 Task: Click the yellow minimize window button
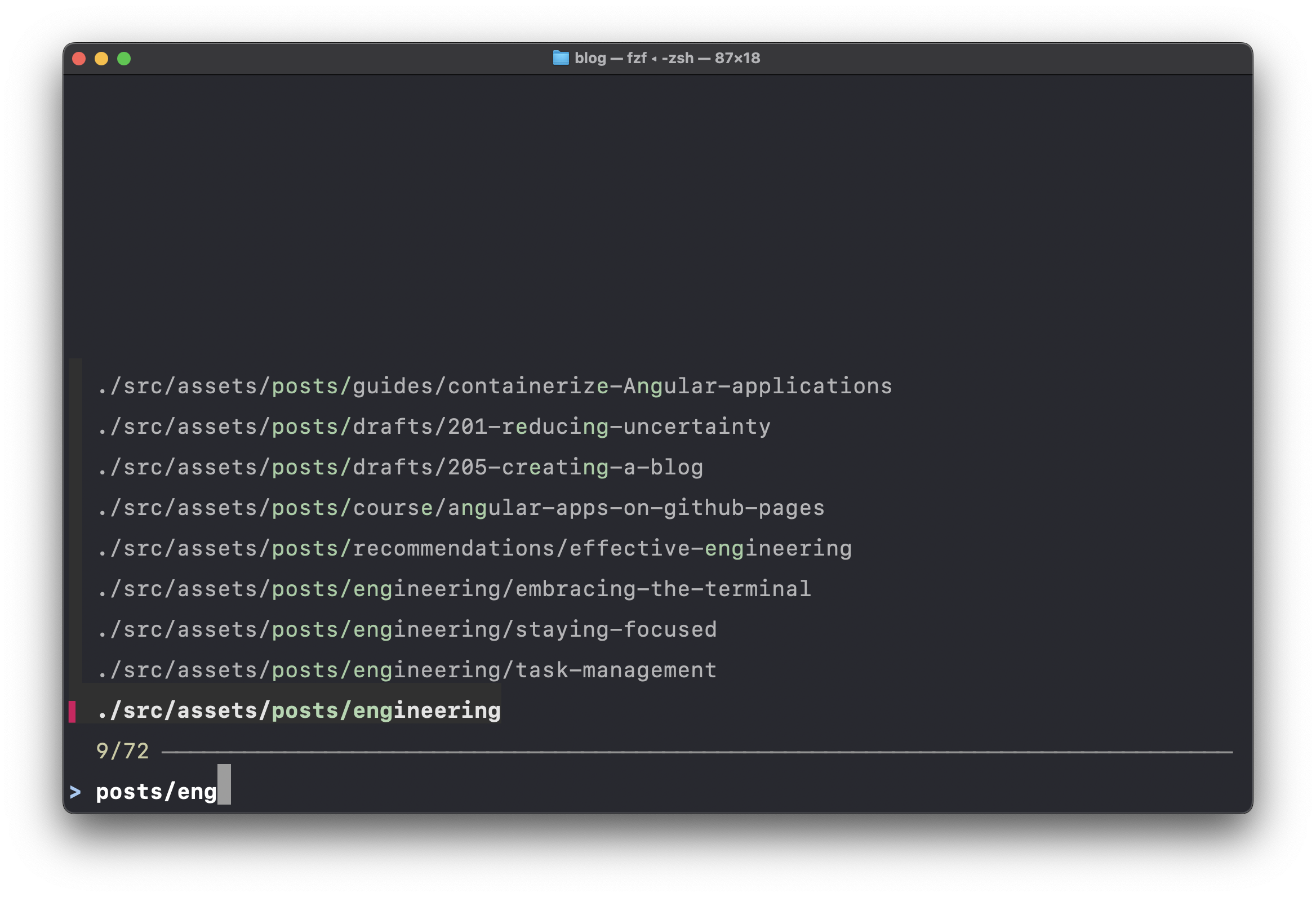(x=101, y=59)
